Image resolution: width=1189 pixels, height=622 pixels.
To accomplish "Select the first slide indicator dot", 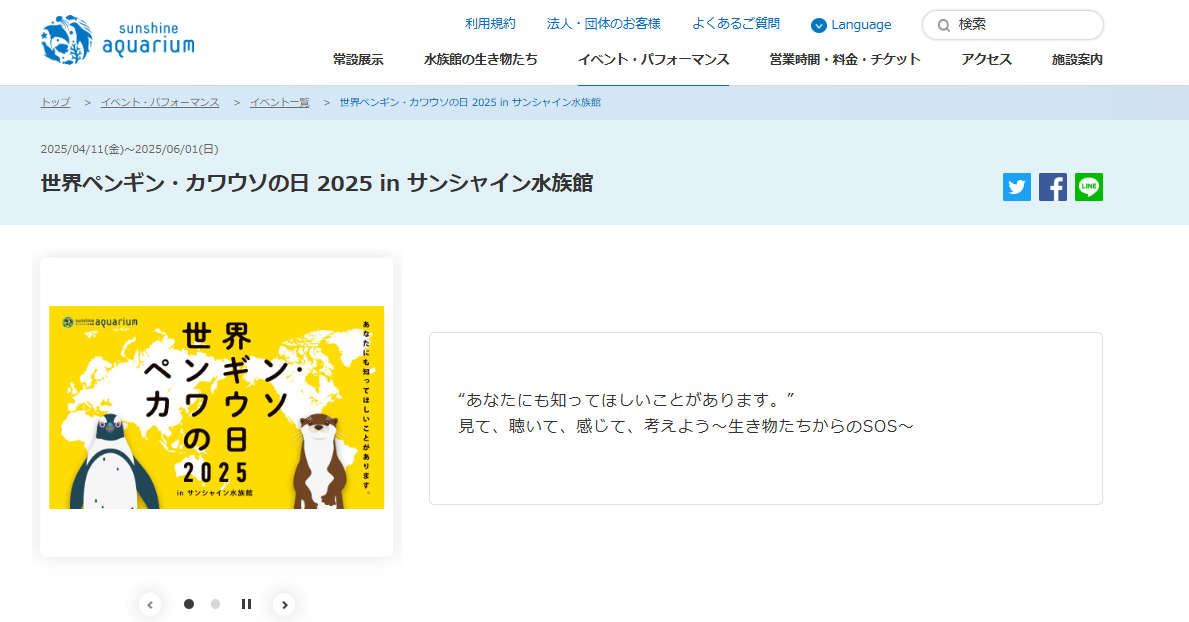I will [189, 604].
